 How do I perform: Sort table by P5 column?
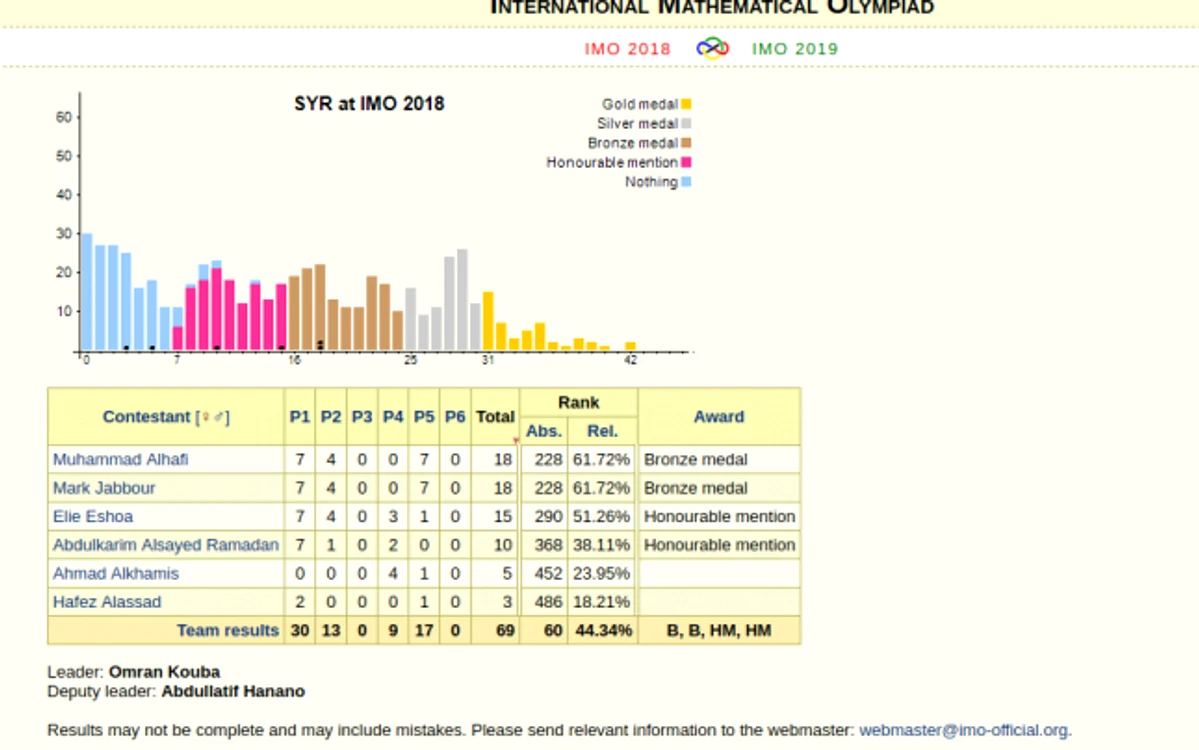click(x=424, y=417)
